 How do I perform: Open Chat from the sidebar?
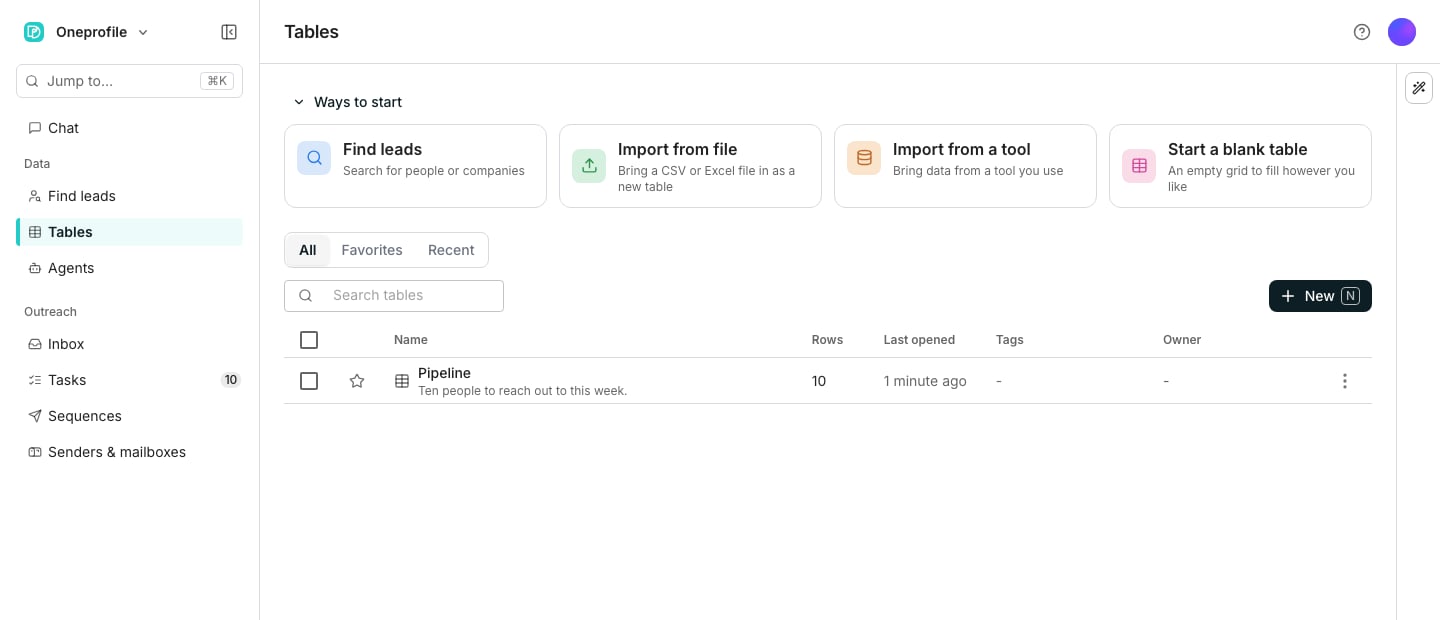coord(129,128)
